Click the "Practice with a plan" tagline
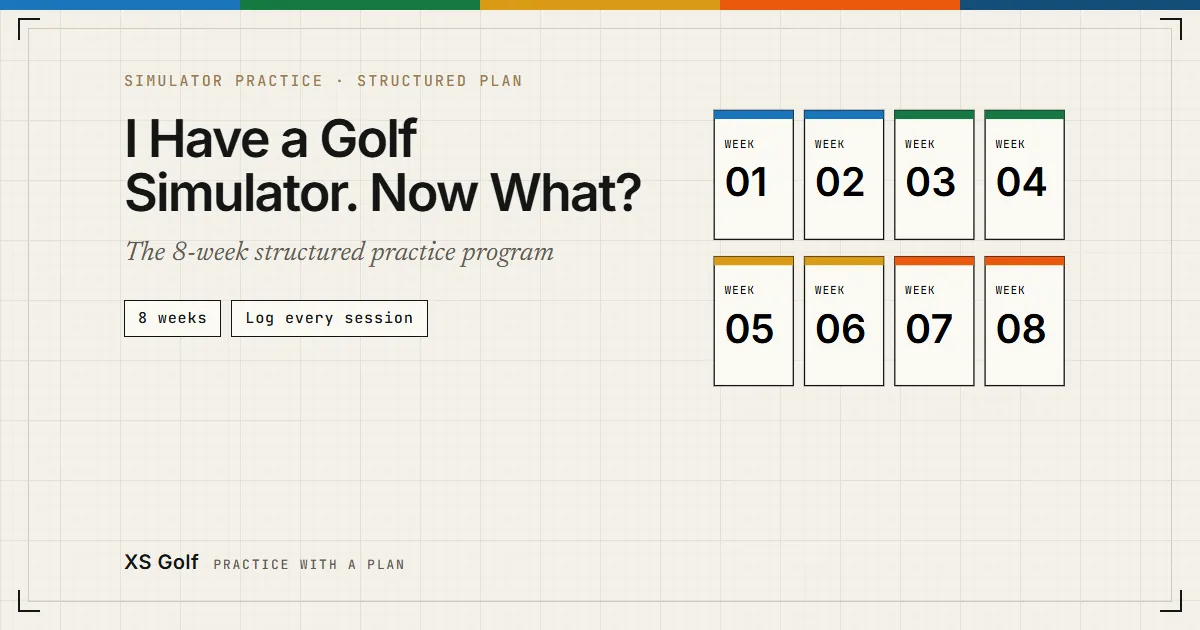1200x630 pixels. point(309,564)
